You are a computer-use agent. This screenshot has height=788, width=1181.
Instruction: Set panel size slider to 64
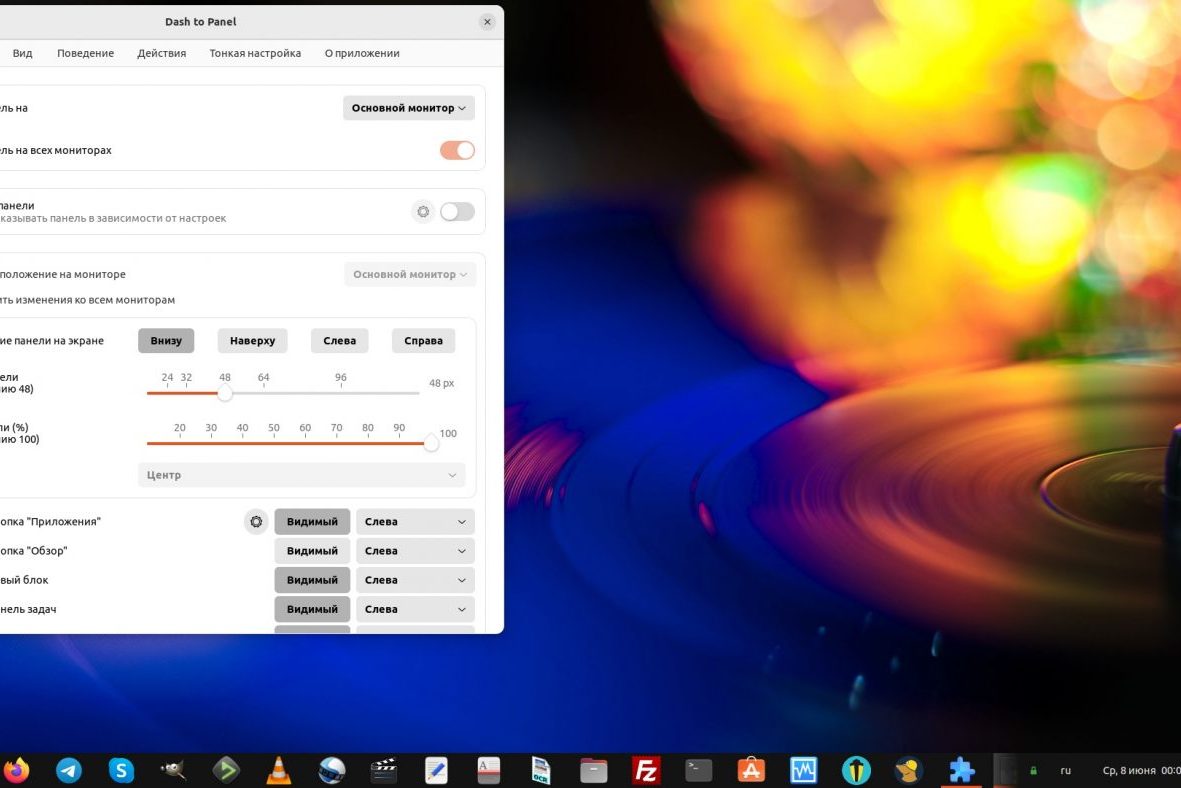point(263,393)
